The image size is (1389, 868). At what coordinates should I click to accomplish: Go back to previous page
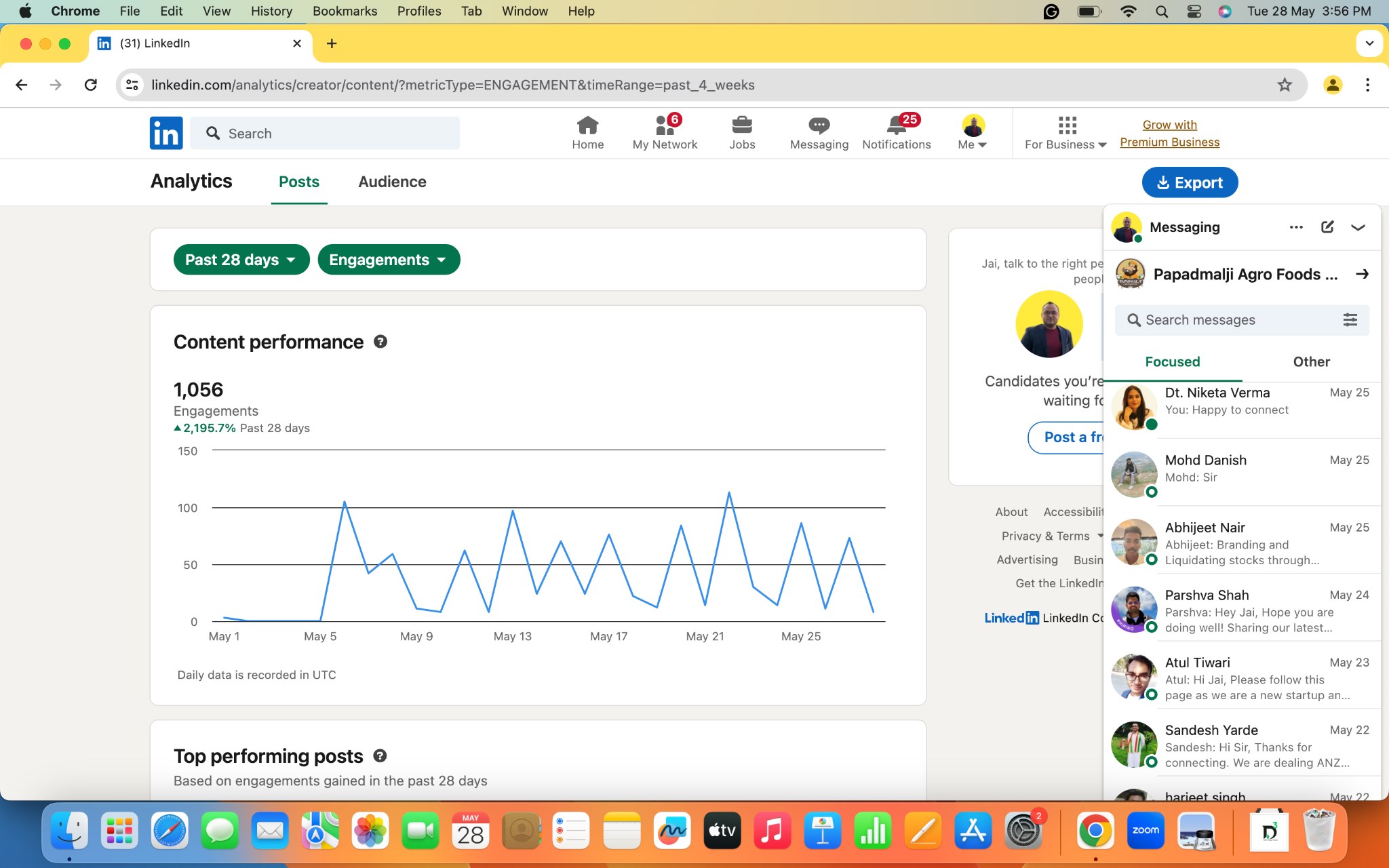22,85
